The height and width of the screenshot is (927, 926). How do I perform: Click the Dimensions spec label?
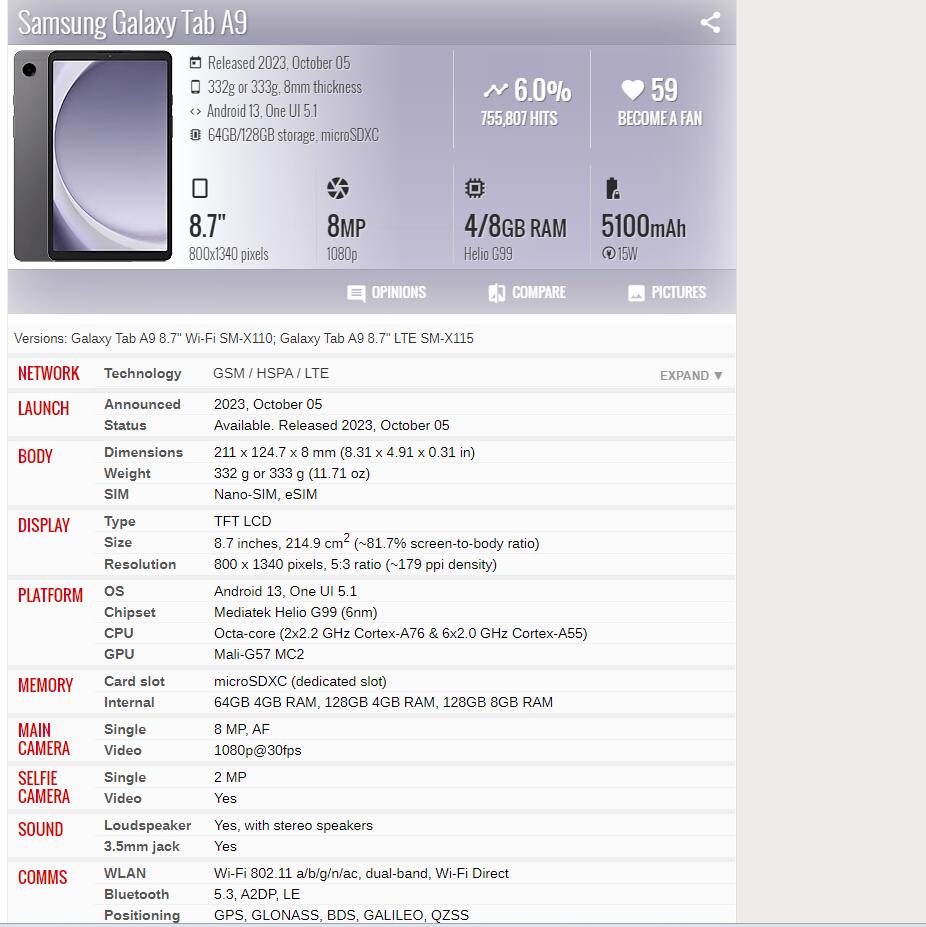point(143,452)
